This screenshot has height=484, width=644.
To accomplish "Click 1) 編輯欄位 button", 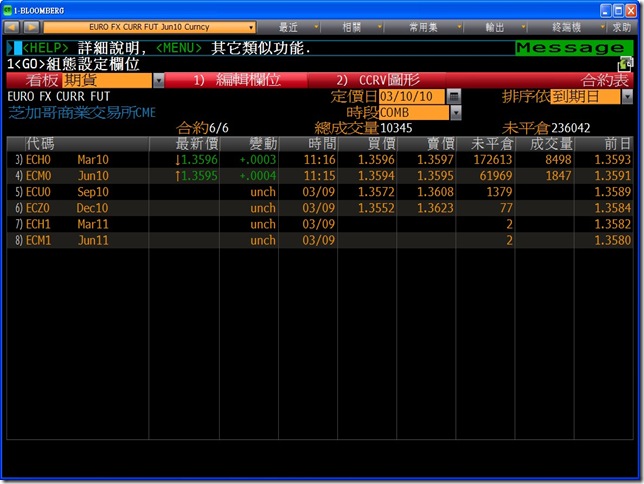I will 237,80.
